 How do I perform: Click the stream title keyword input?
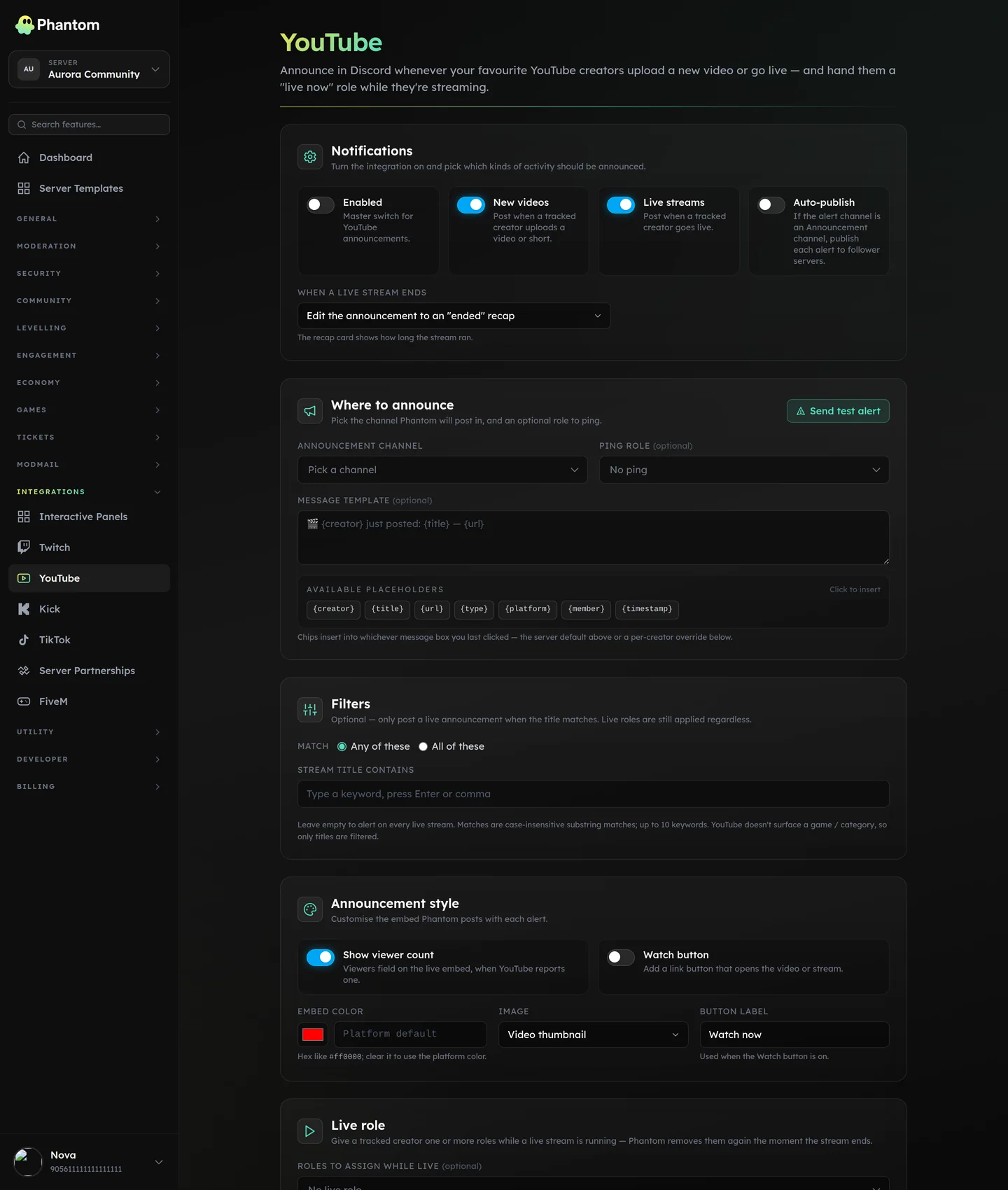click(593, 794)
